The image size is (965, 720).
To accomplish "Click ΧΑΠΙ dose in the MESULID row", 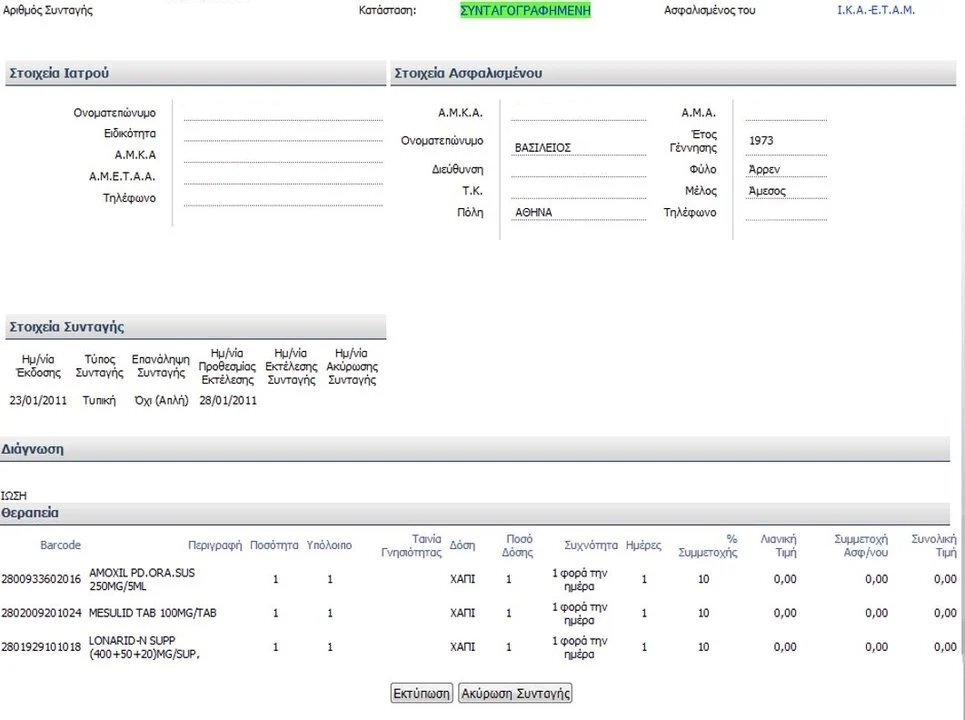I will pos(462,612).
